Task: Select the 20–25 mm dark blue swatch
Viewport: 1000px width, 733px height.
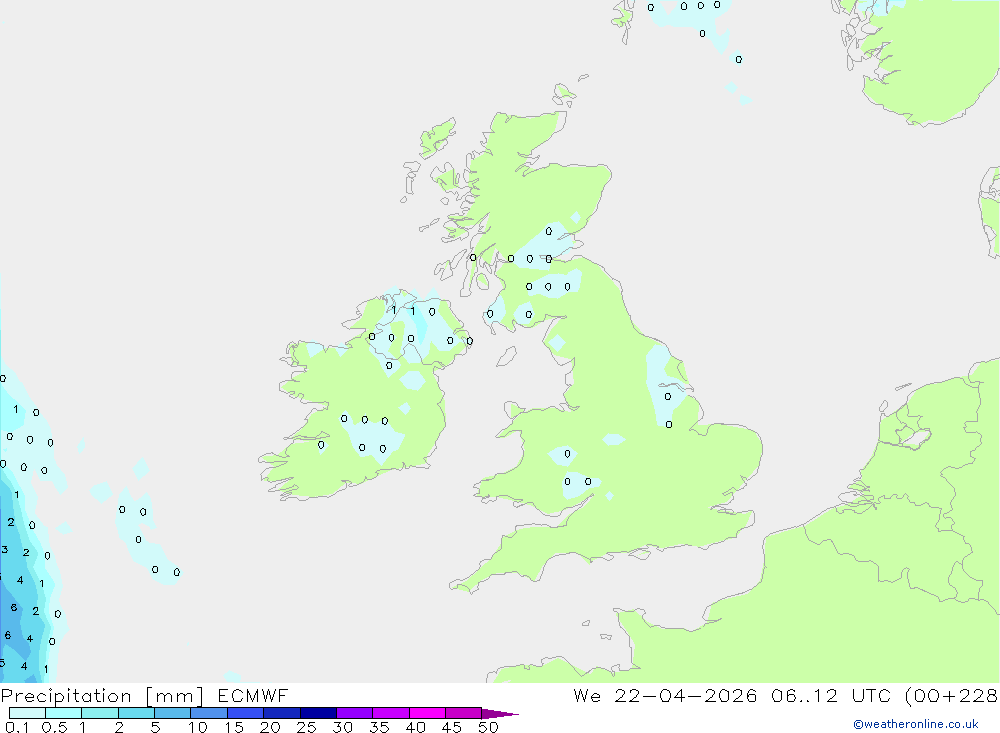Action: click(282, 713)
